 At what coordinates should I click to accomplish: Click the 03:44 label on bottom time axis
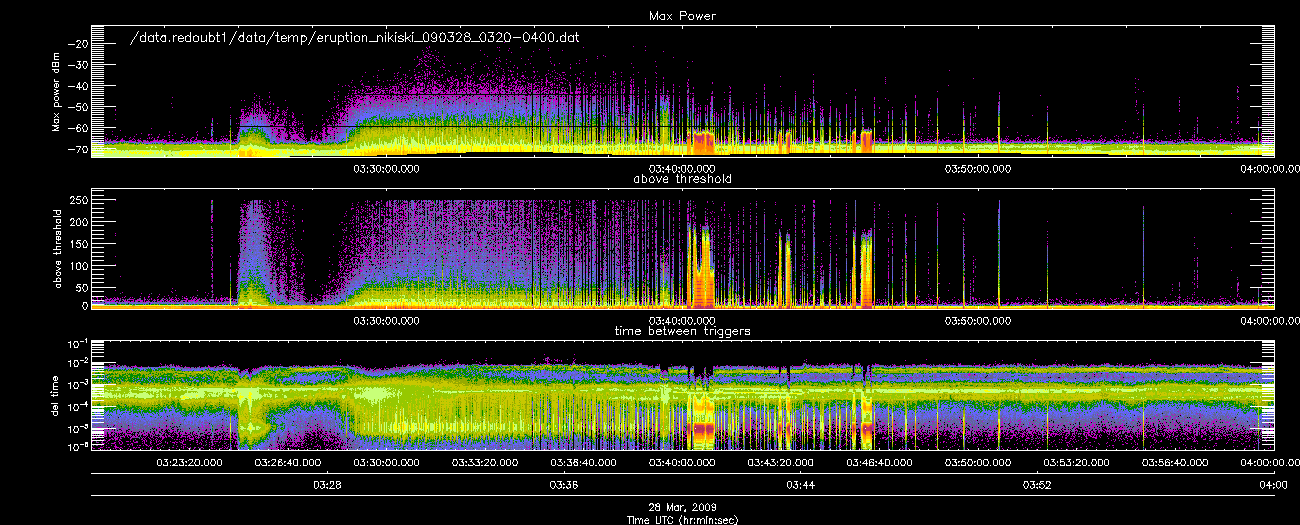click(x=800, y=485)
